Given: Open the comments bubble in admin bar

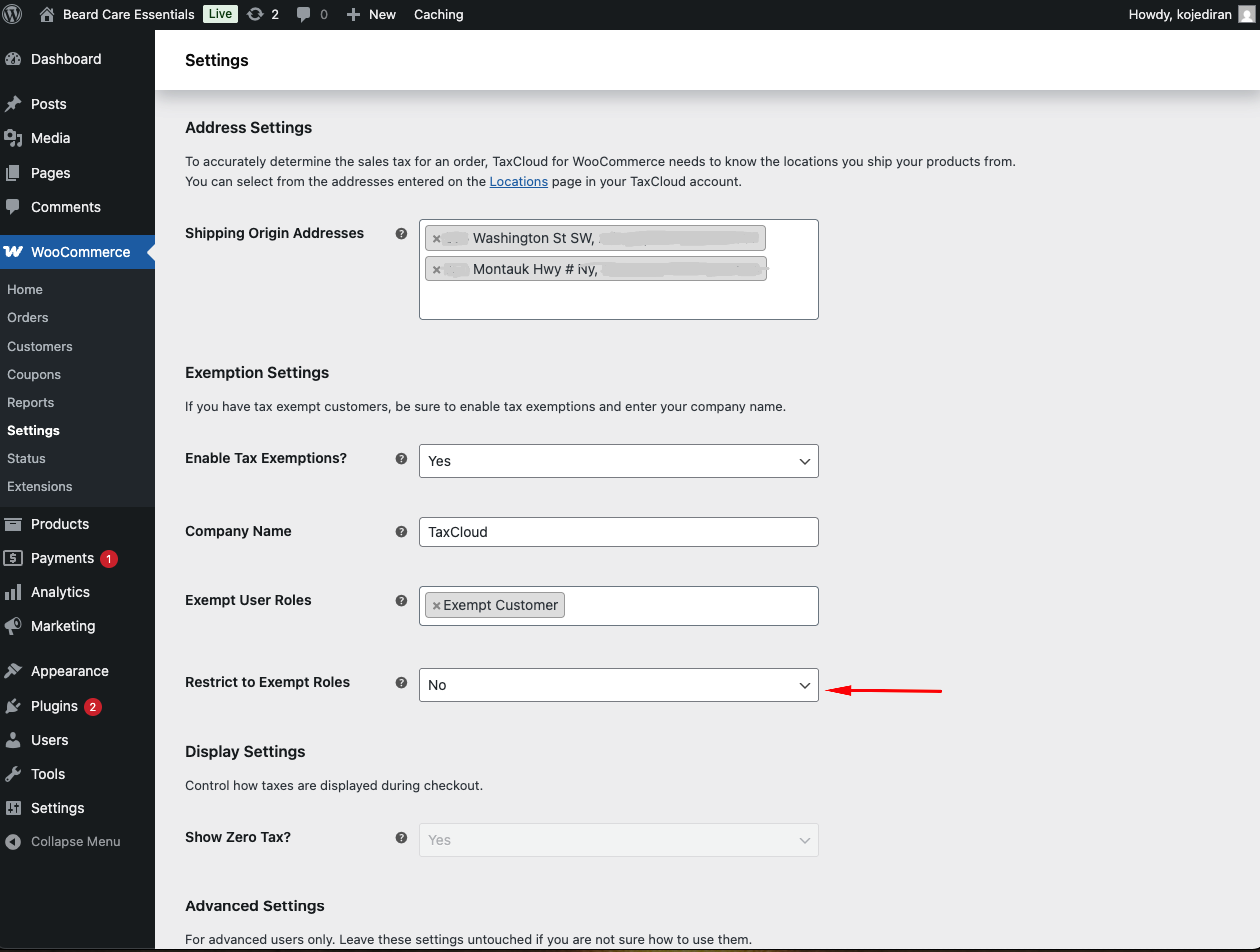Looking at the screenshot, I should point(304,14).
